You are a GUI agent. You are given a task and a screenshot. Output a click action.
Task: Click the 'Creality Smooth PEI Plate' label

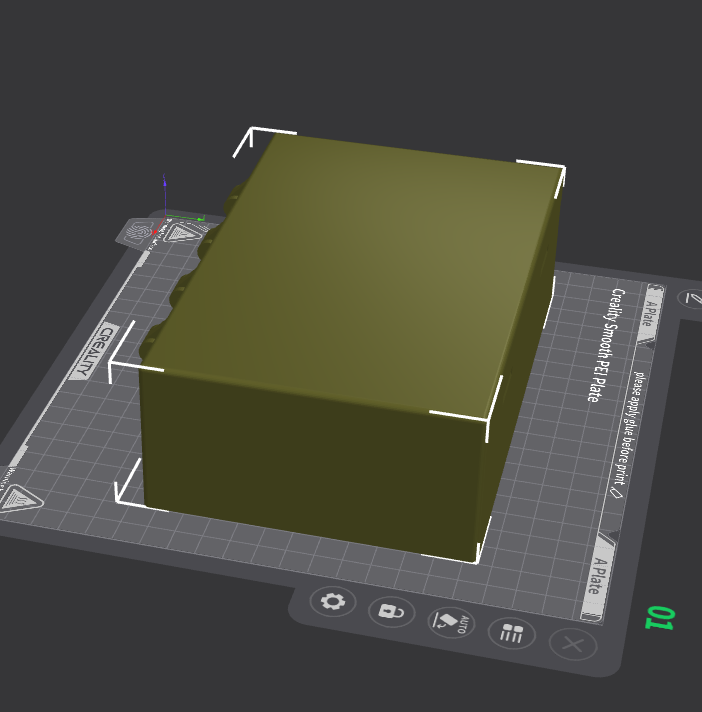click(605, 345)
